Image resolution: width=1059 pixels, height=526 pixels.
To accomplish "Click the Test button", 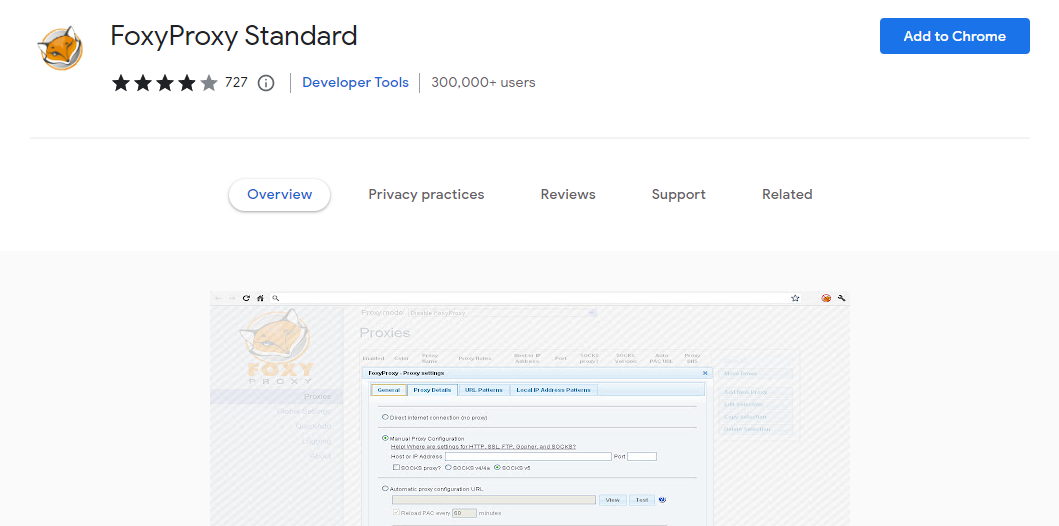I will pos(642,500).
